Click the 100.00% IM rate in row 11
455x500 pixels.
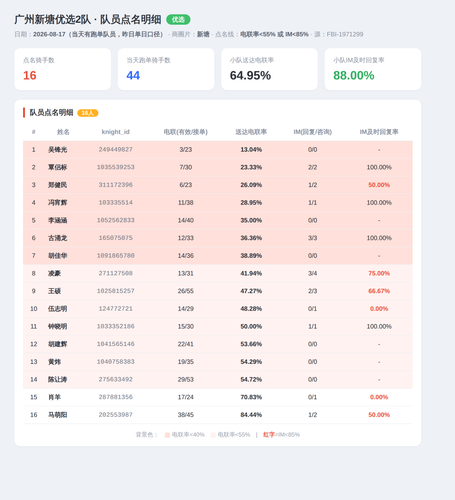(379, 326)
